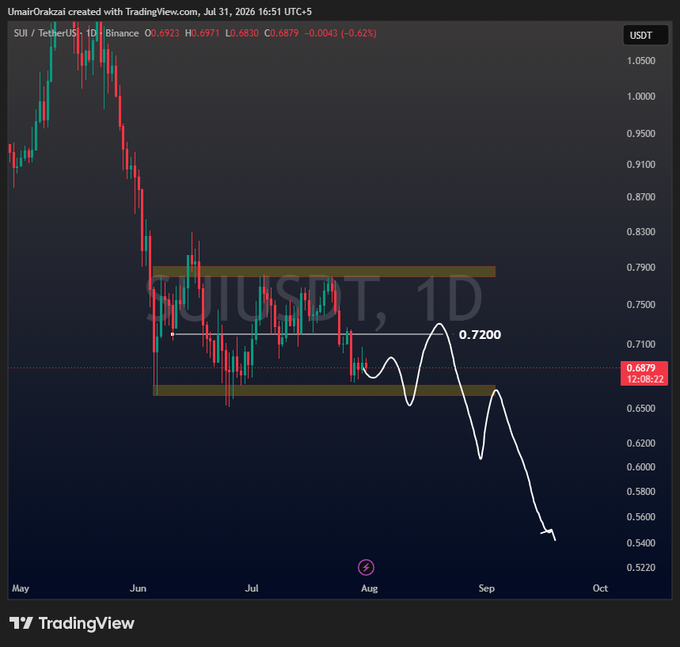Image resolution: width=680 pixels, height=647 pixels.
Task: Click the Jul label on time axis
Action: pyautogui.click(x=252, y=588)
